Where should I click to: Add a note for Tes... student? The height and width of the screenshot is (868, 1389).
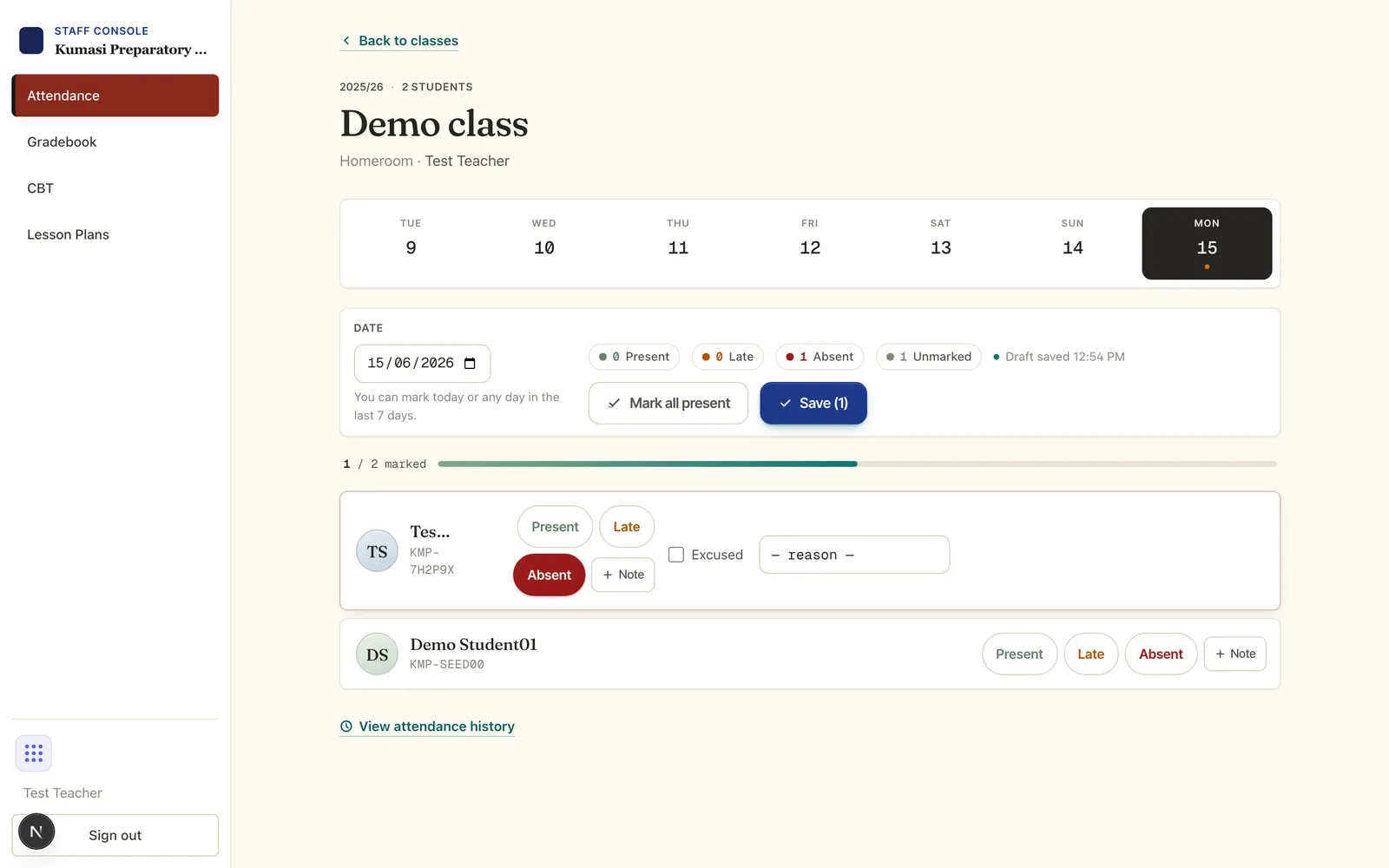(623, 575)
